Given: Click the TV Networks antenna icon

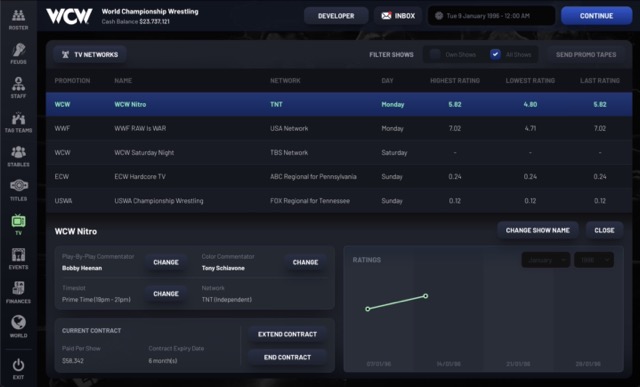Looking at the screenshot, I should tap(65, 54).
